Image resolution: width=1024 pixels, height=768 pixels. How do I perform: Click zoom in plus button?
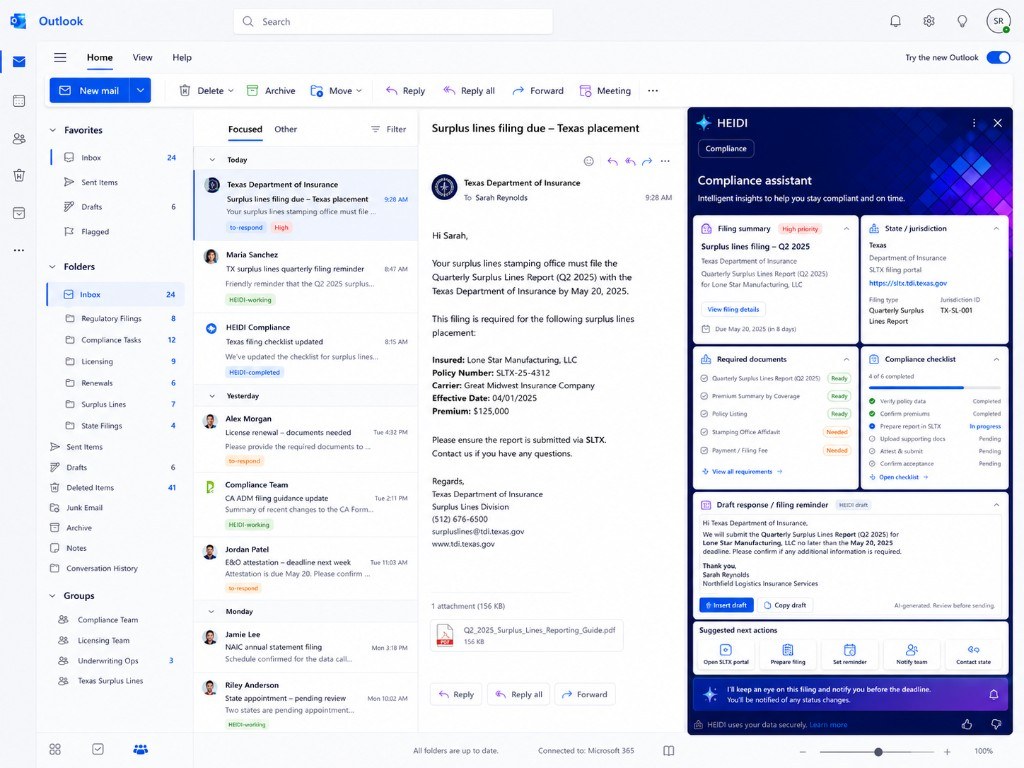coord(947,752)
